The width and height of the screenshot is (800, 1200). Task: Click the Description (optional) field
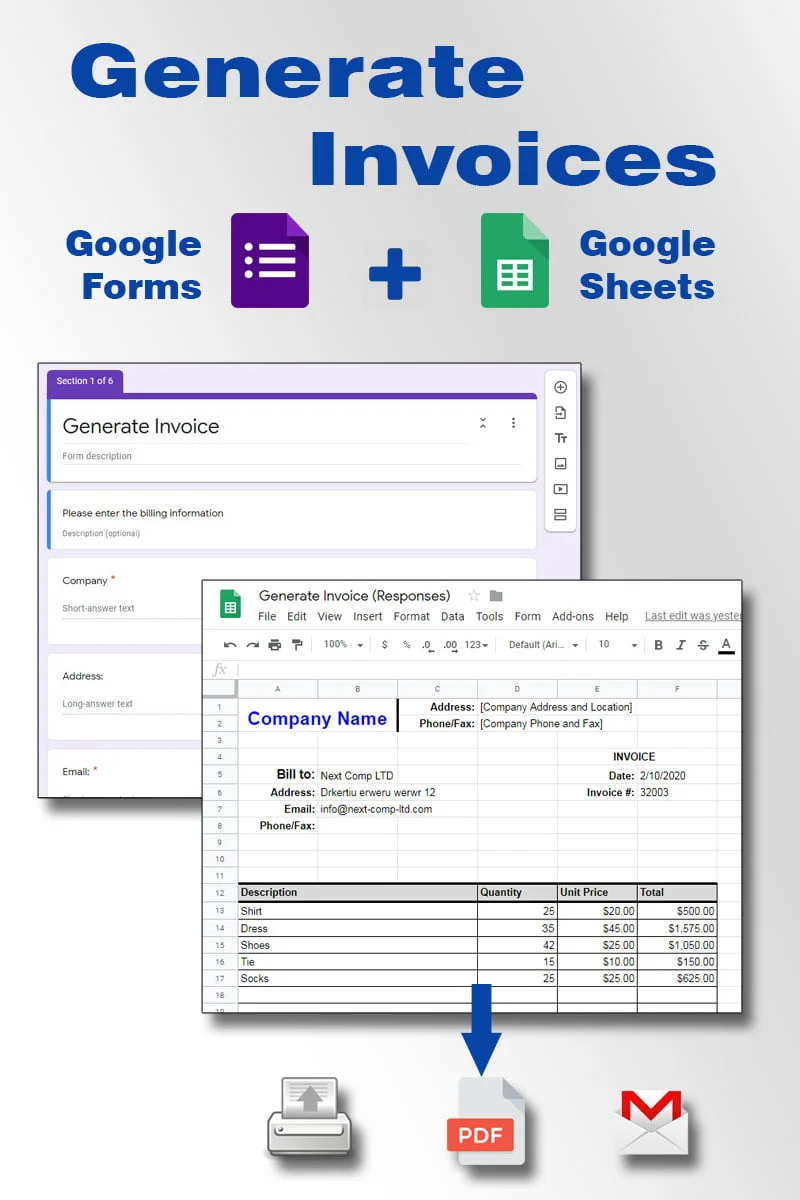(101, 533)
